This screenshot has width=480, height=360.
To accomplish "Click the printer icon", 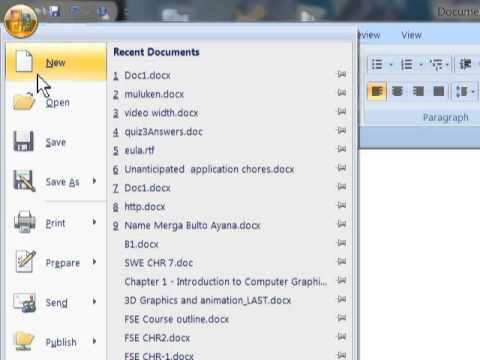I will [x=25, y=222].
